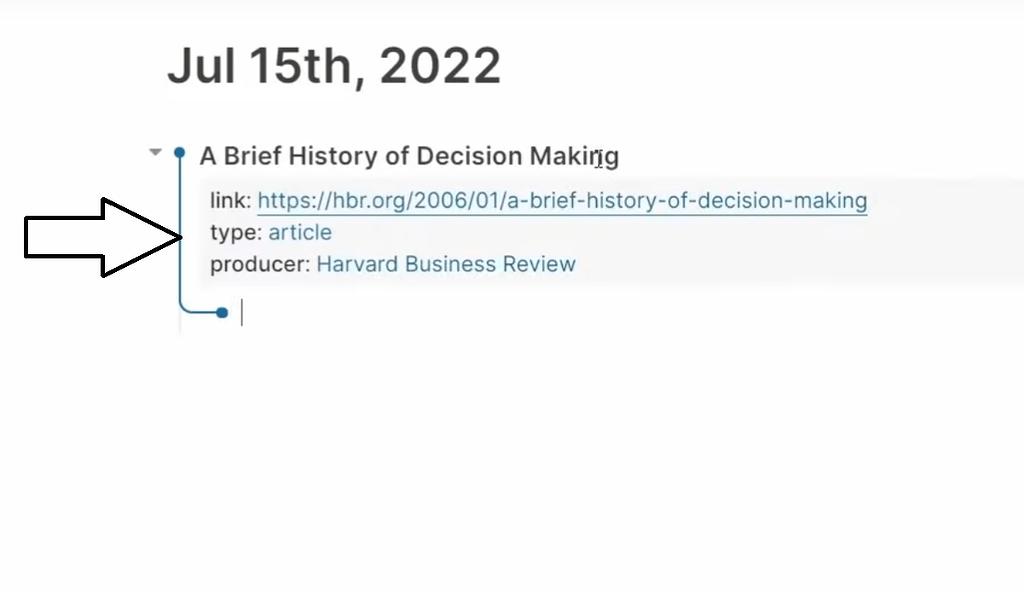Click the 'type:' property key

click(235, 233)
